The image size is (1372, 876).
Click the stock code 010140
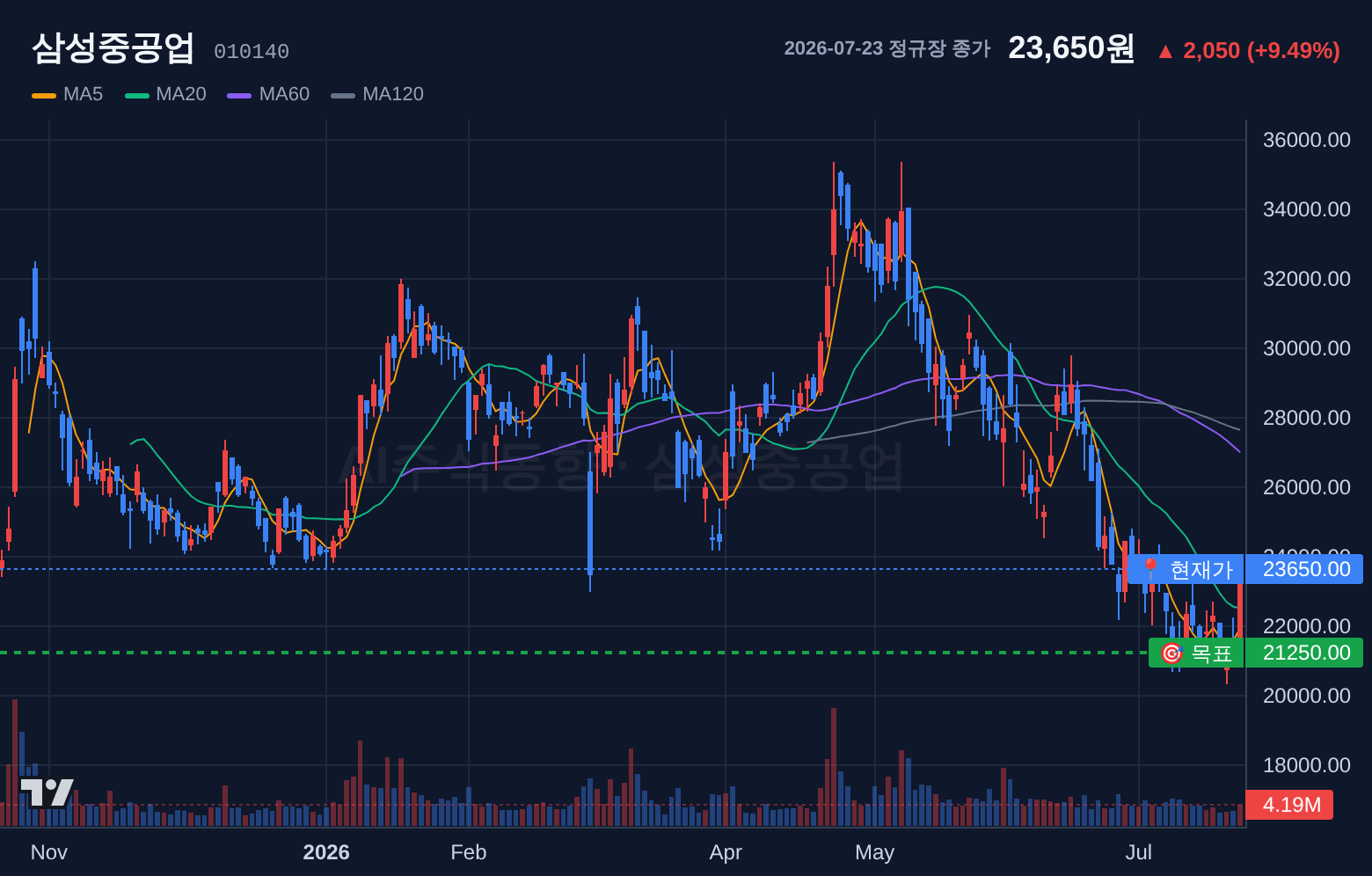(252, 52)
